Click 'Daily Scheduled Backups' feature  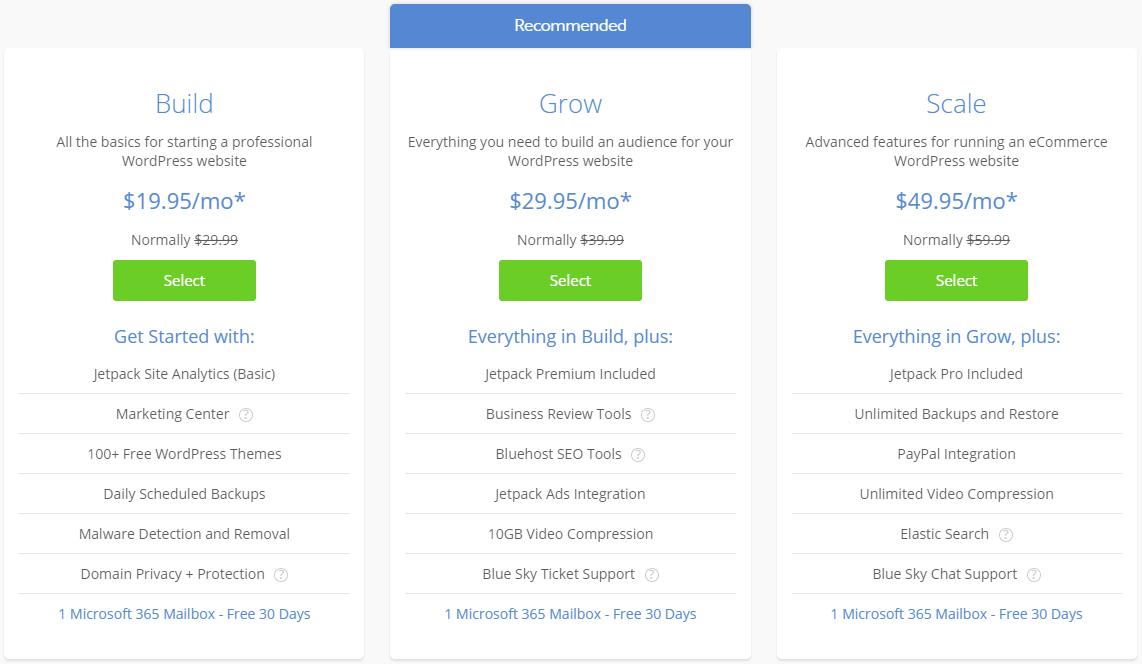coord(184,494)
